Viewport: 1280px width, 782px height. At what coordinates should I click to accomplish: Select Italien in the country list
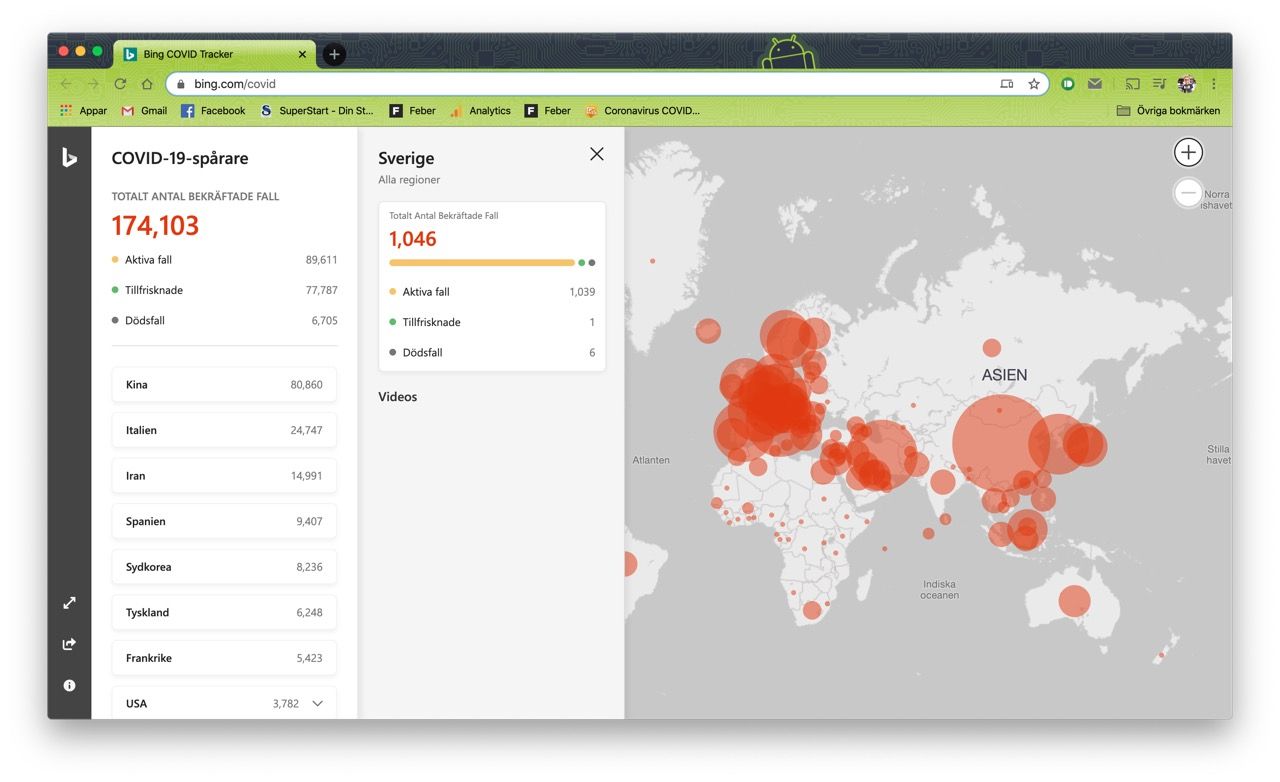224,430
